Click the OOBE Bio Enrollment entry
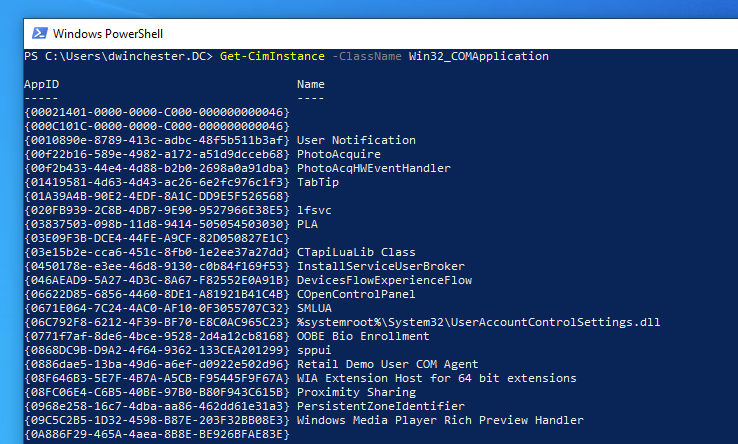 (363, 336)
